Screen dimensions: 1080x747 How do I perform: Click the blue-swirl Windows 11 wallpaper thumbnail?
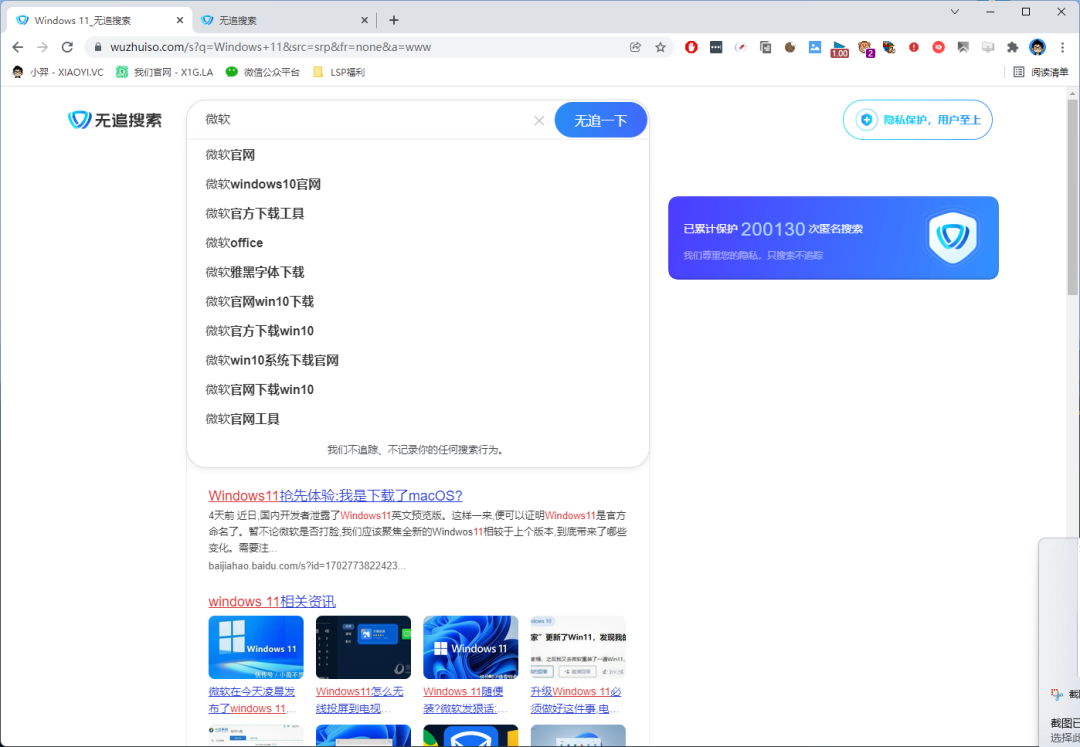click(470, 647)
